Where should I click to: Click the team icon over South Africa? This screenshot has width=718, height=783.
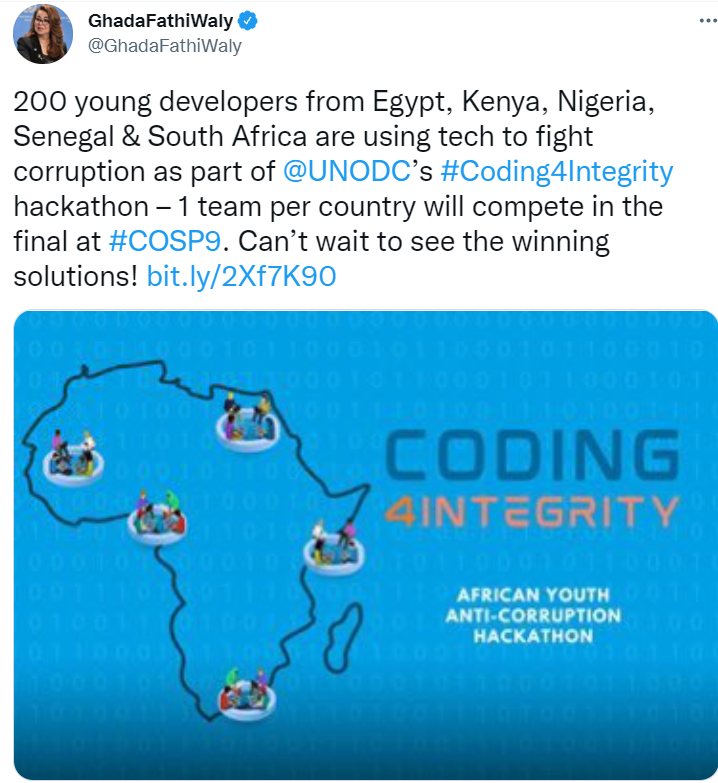245,693
